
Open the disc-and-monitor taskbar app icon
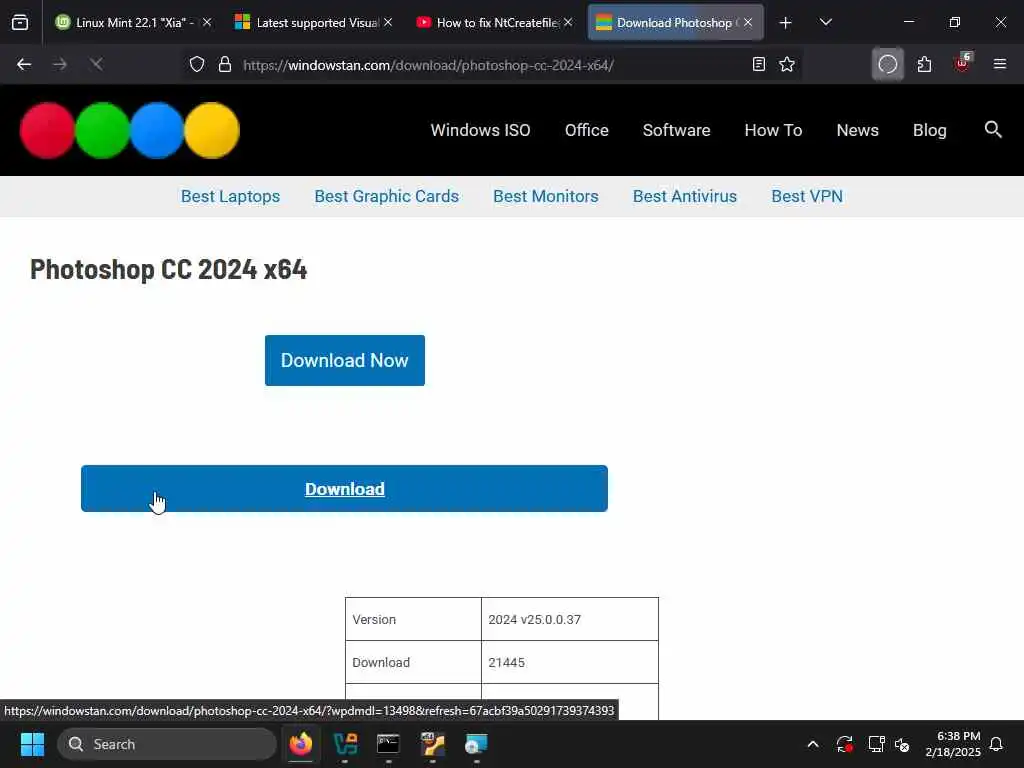[x=476, y=744]
